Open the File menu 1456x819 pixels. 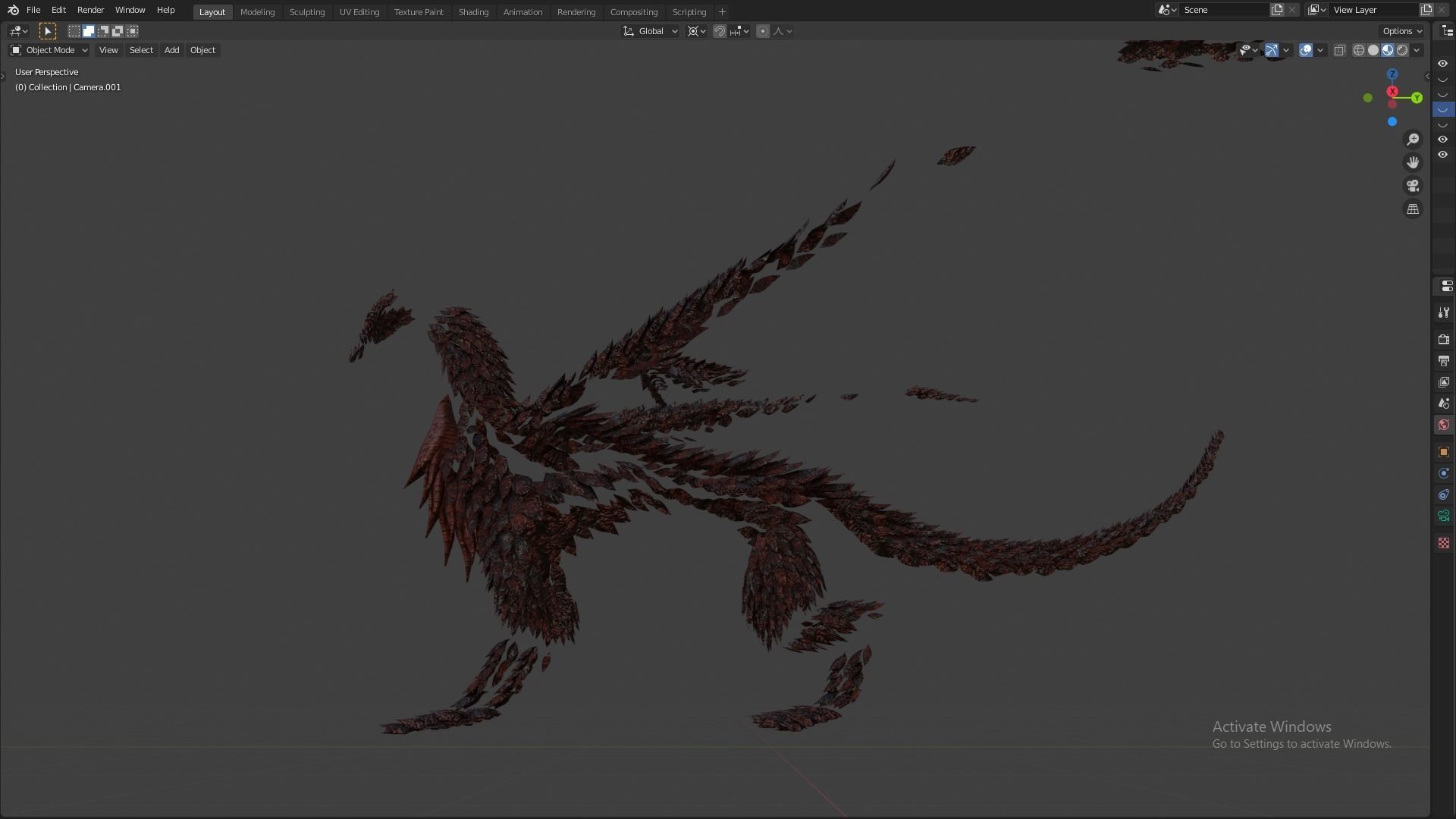tap(33, 10)
